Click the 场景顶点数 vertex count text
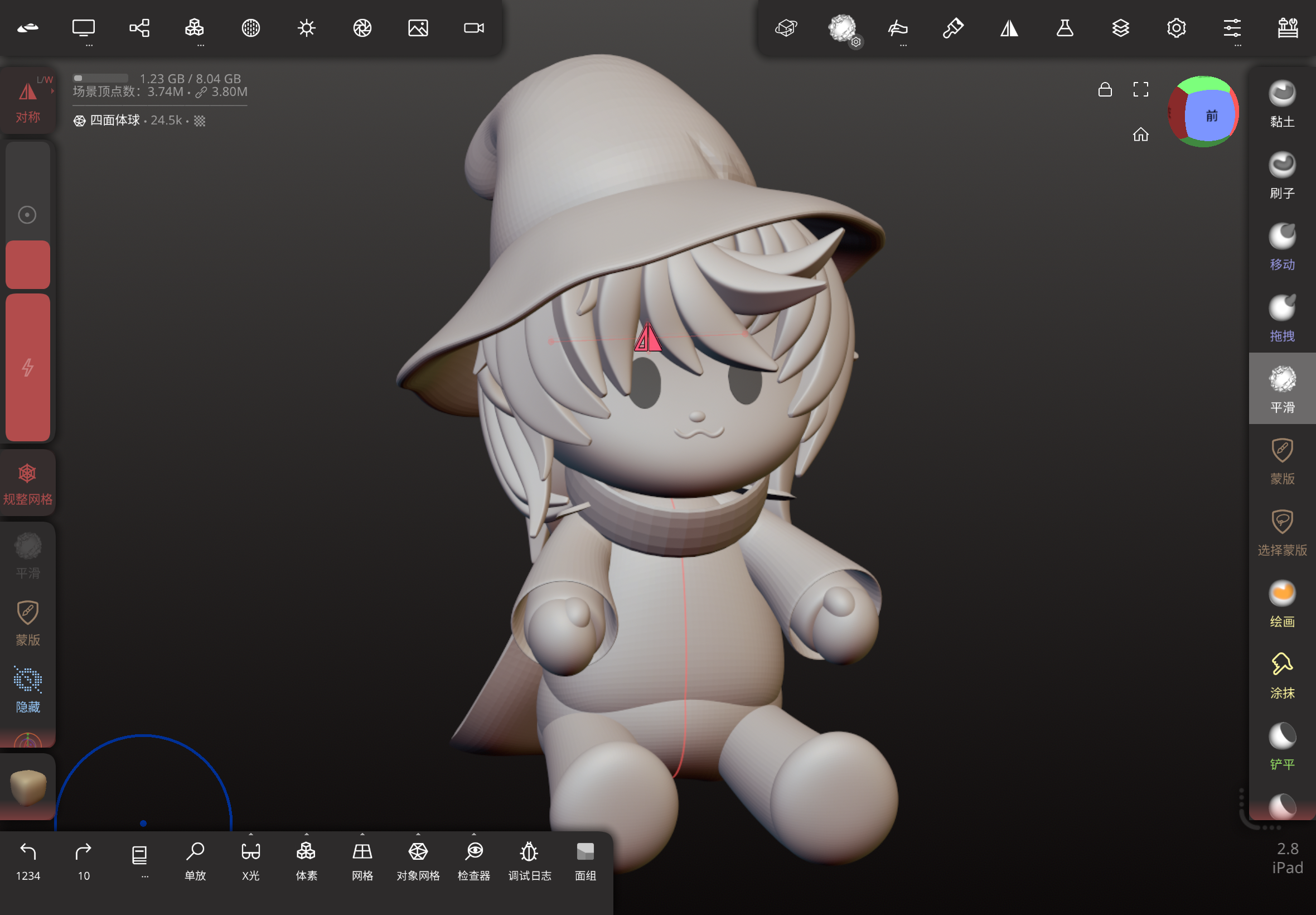This screenshot has height=915, width=1316. (x=160, y=92)
